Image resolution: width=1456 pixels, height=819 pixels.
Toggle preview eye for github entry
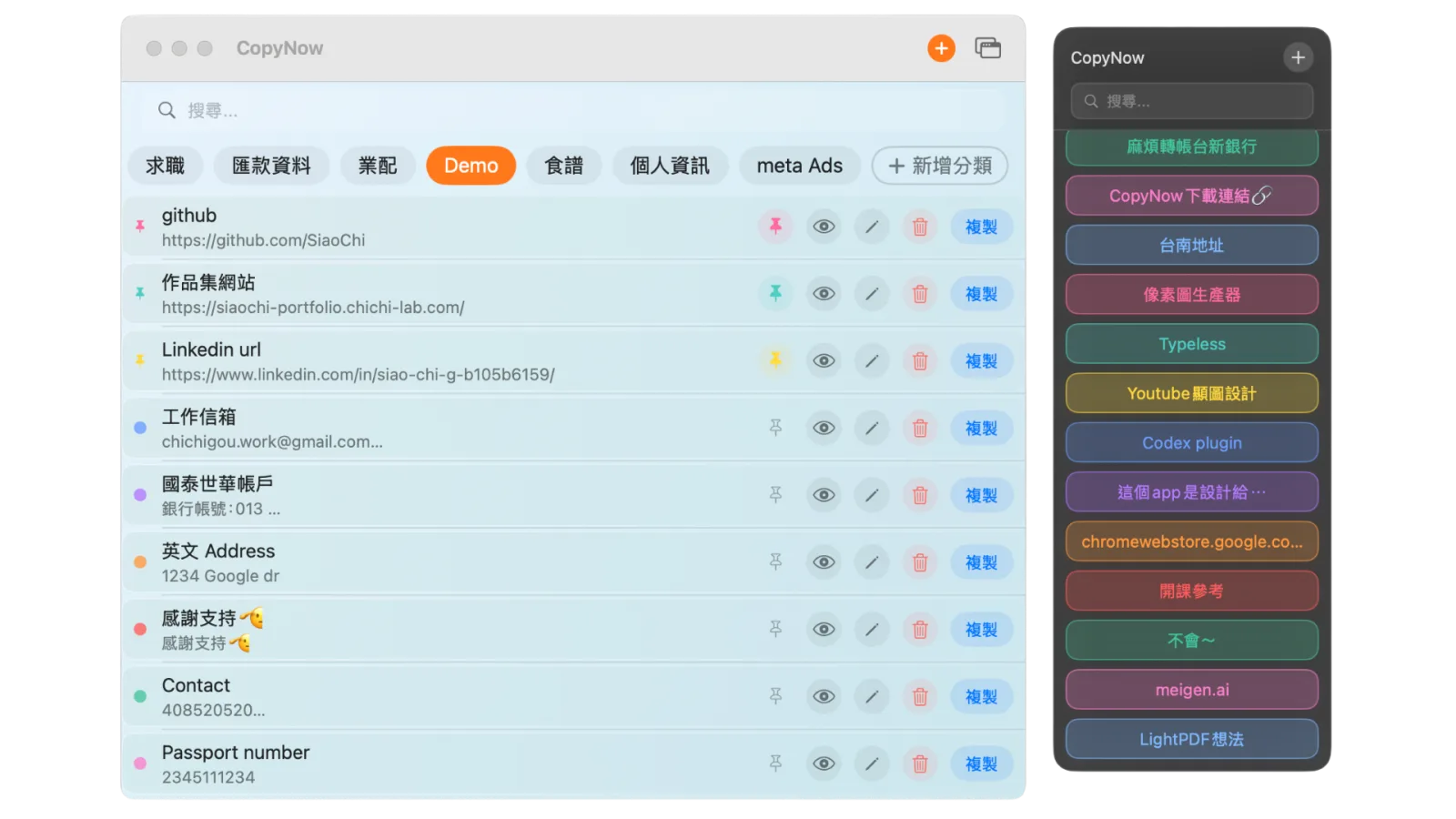[824, 227]
